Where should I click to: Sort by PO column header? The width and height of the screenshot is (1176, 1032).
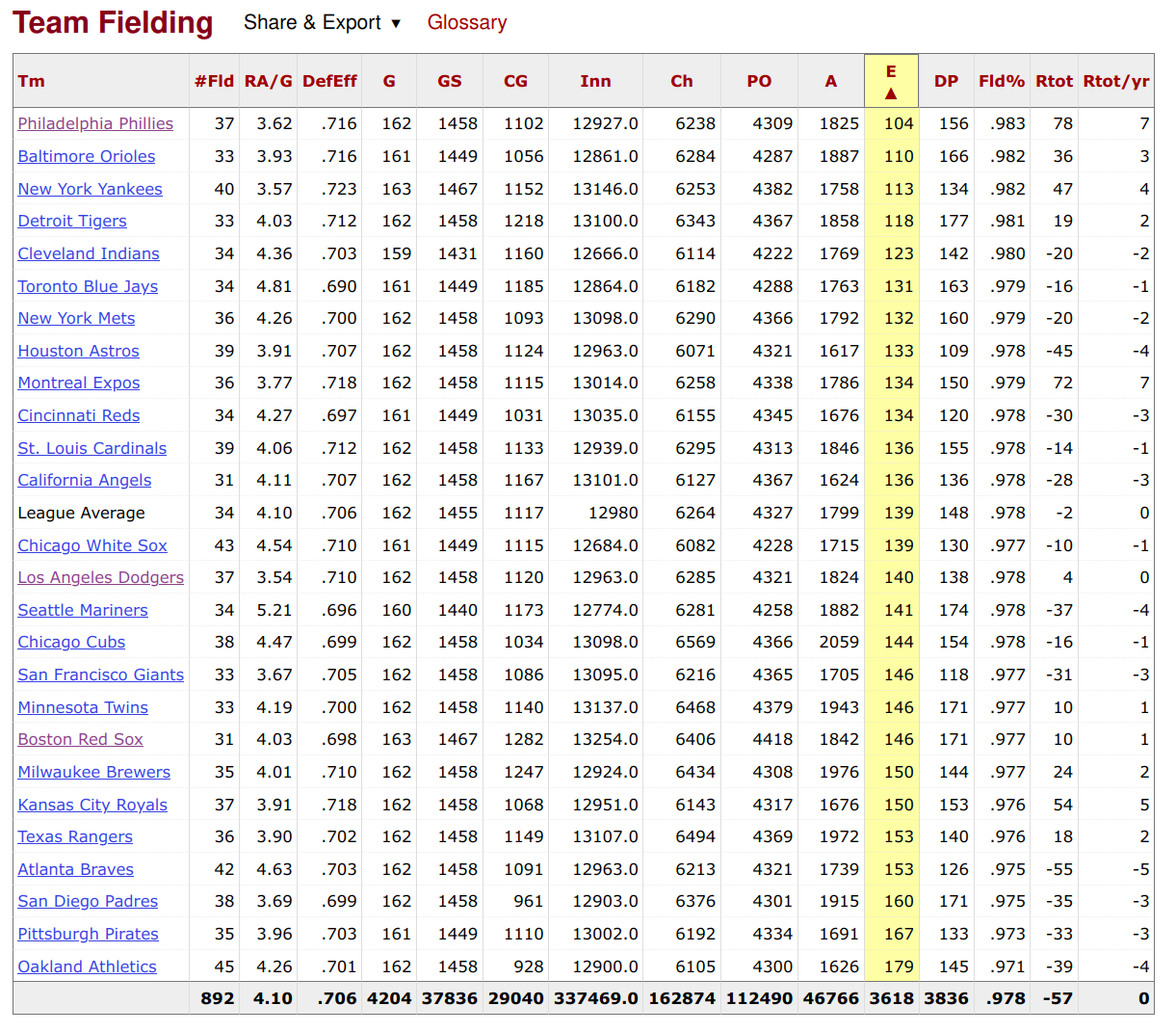click(x=759, y=81)
